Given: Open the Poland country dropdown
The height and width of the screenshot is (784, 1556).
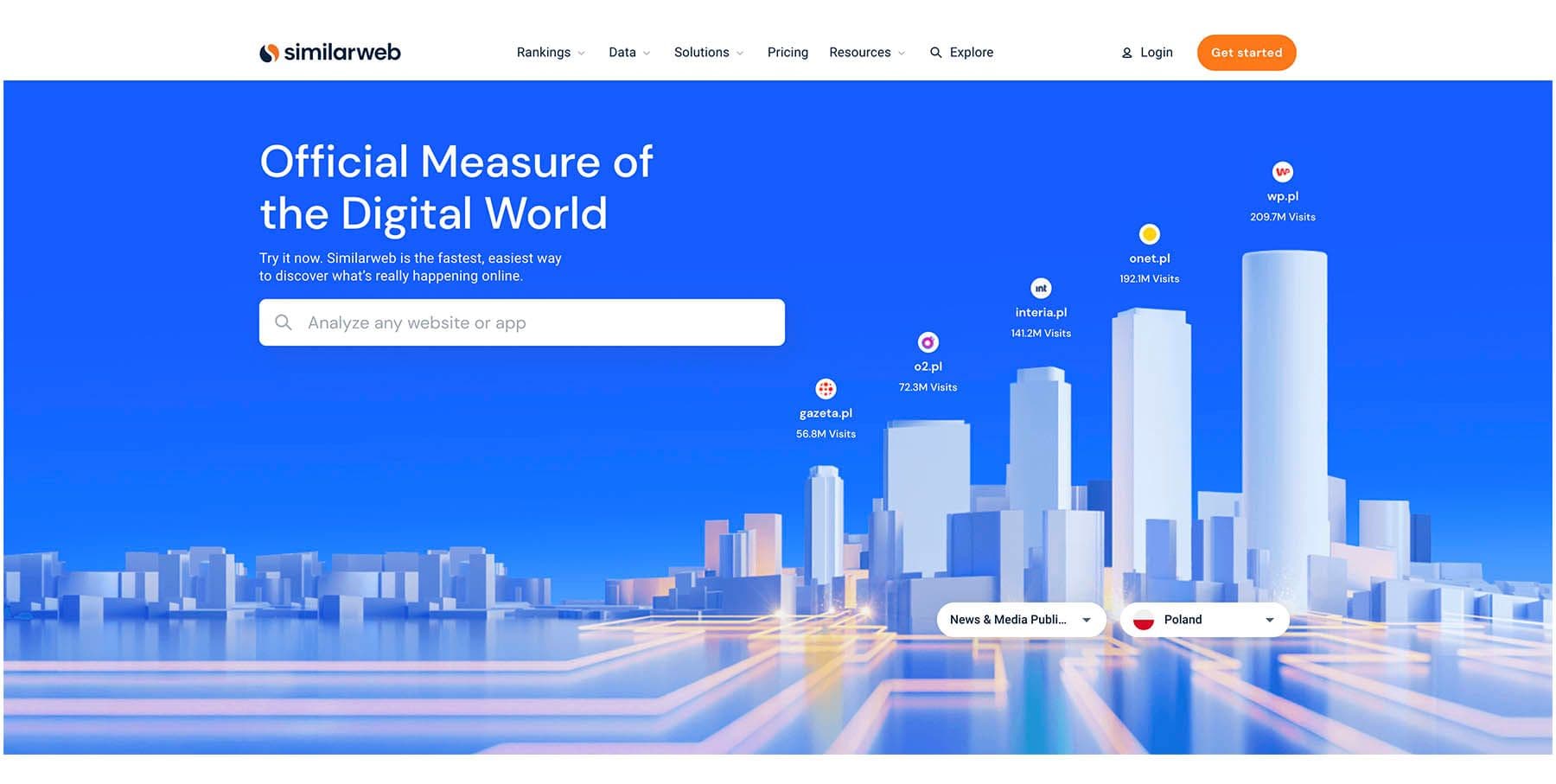Looking at the screenshot, I should [x=1204, y=620].
